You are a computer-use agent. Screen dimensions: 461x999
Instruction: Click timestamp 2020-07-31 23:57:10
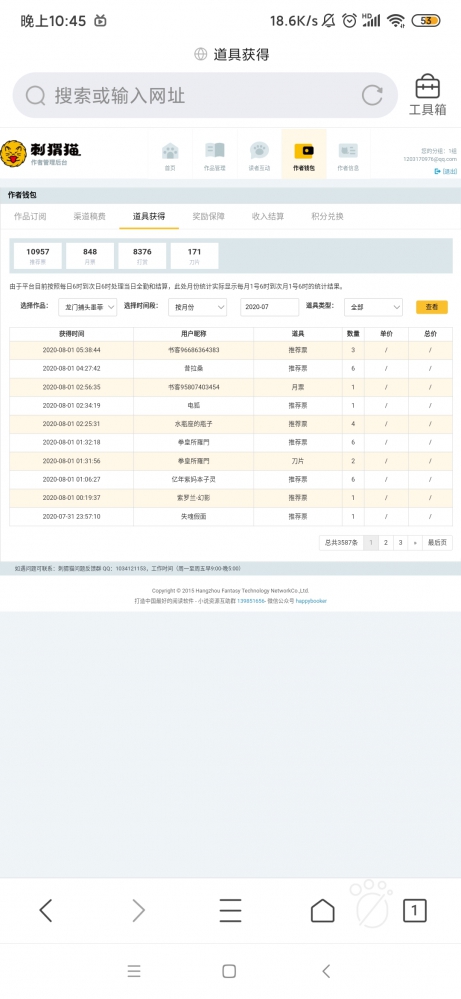tap(71, 516)
